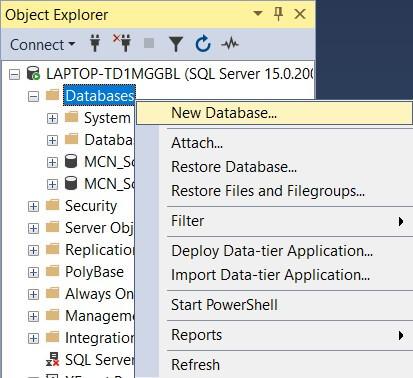
Task: Expand the Security folder
Action: point(33,206)
